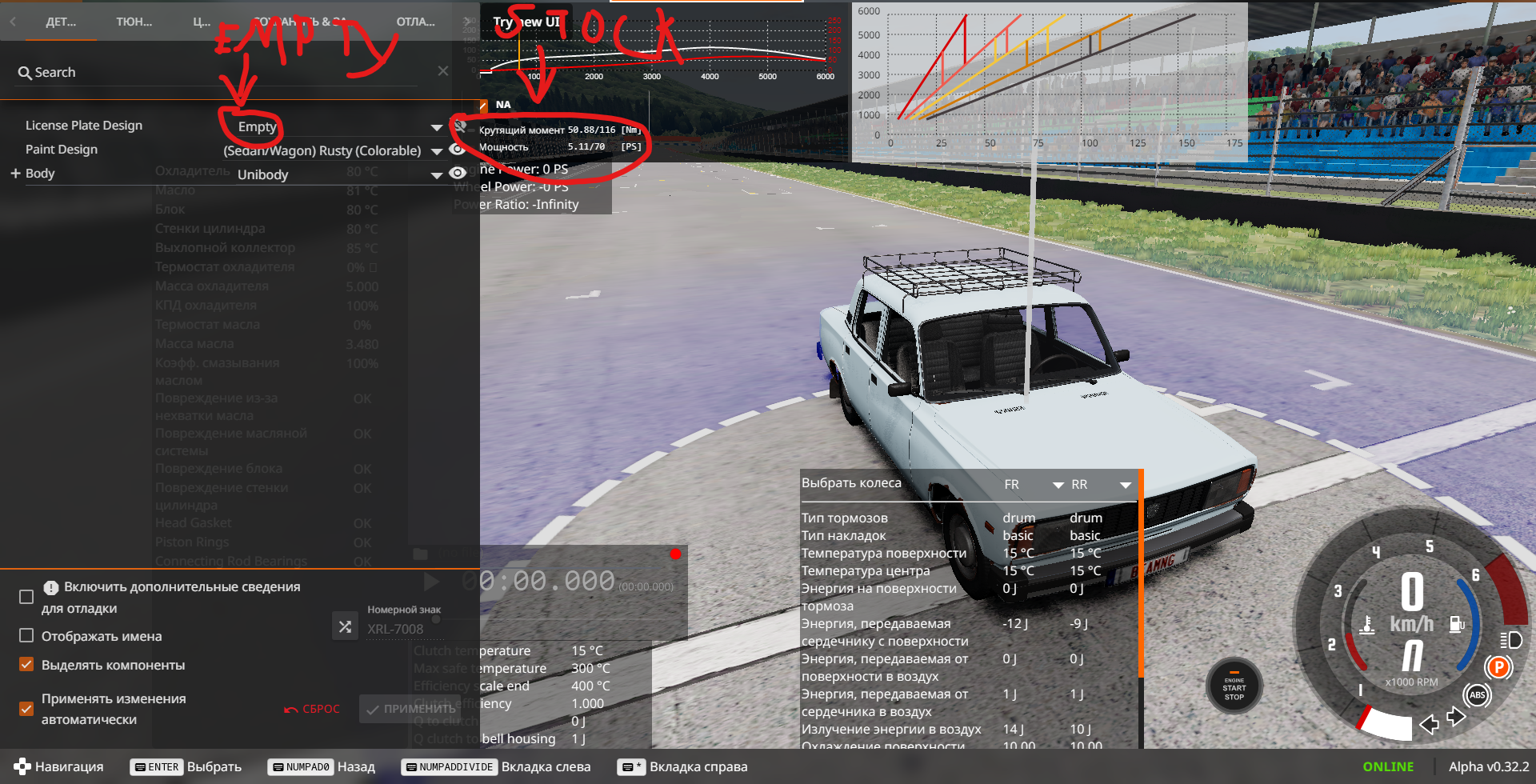
Task: Click the NUMPADDIVIDE key hint, Вкладка слева
Action: 449,767
